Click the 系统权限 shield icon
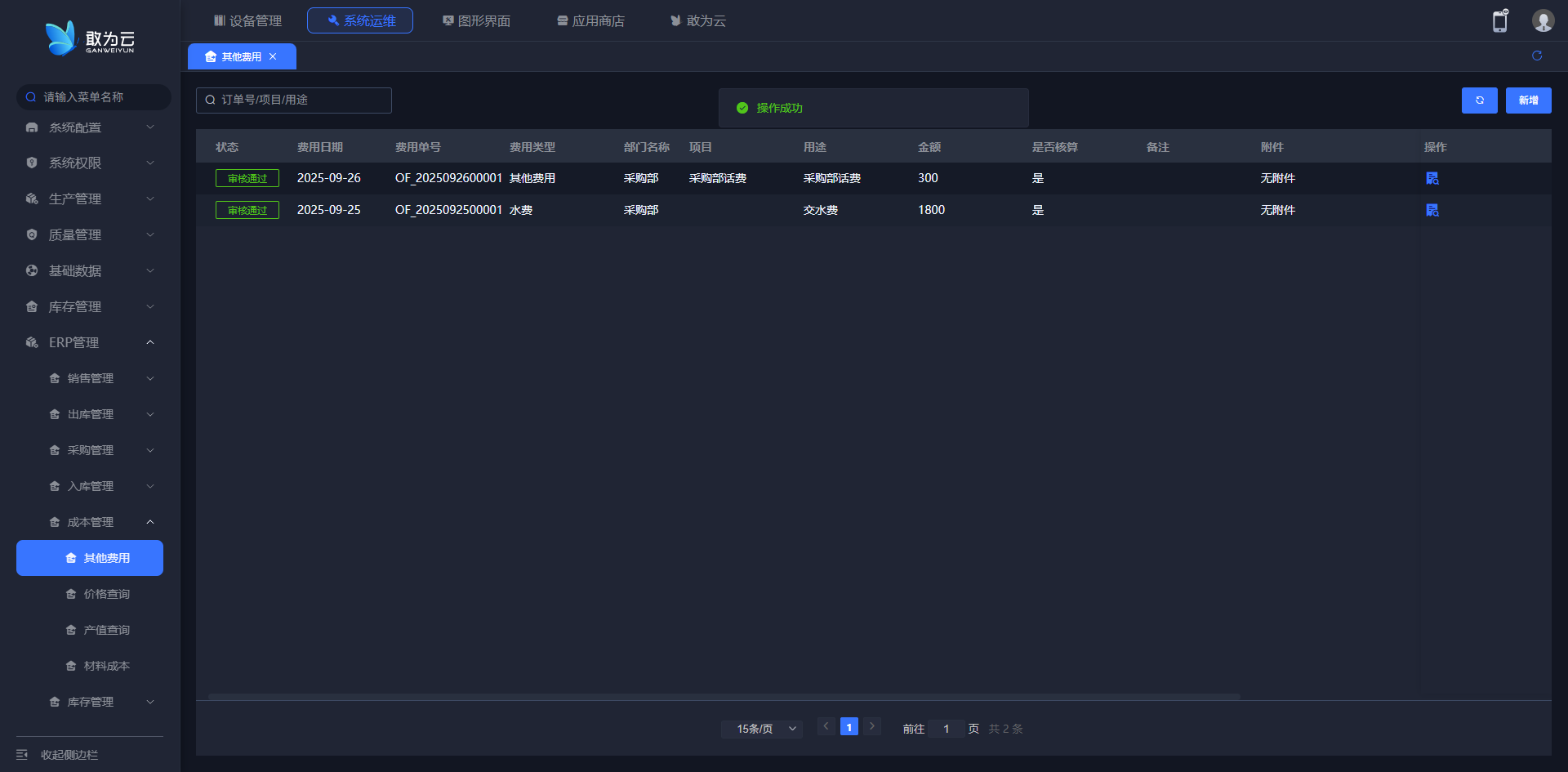The width and height of the screenshot is (1568, 772). pos(32,163)
